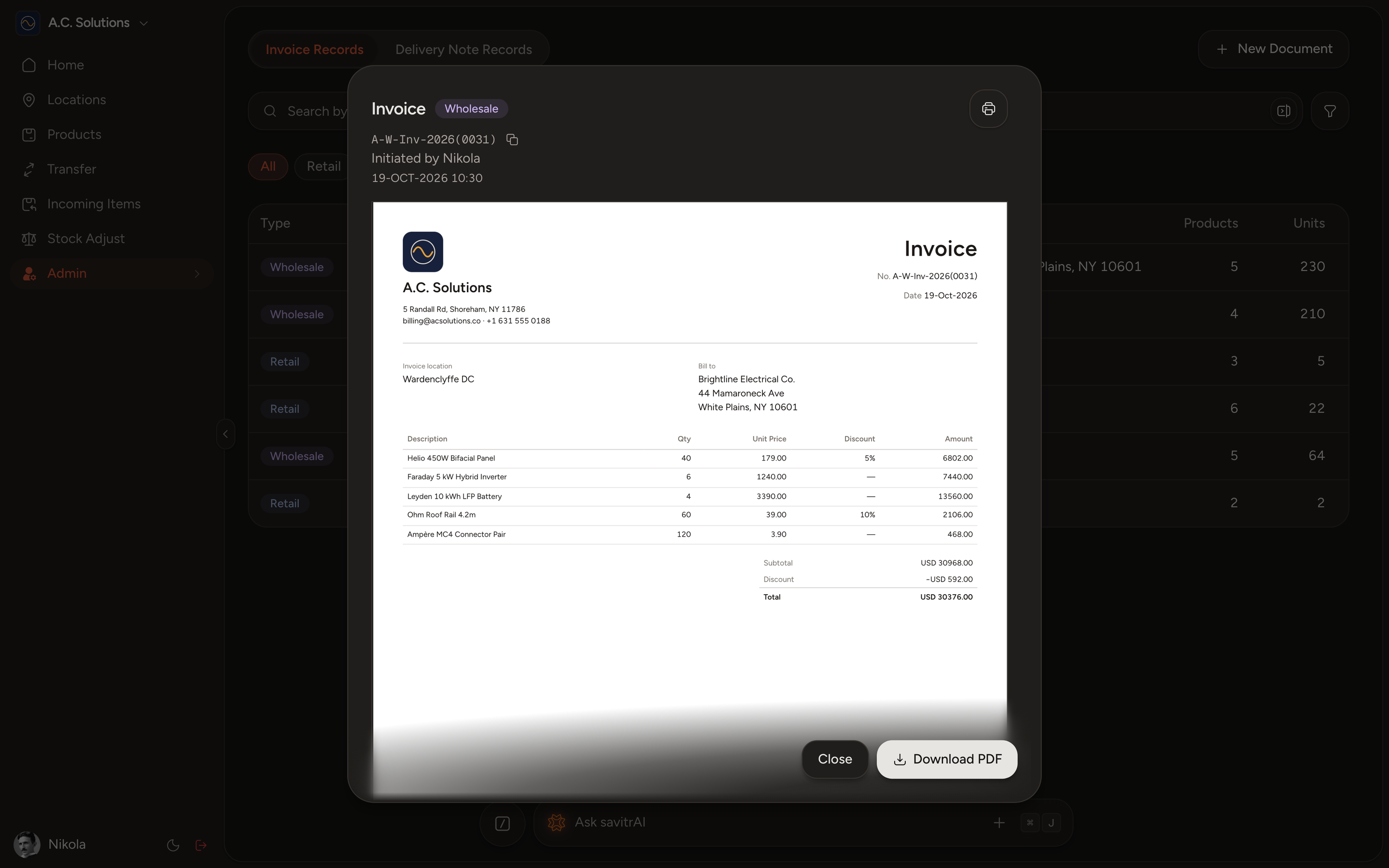Click the Wholesale badge in invoice header
1389x868 pixels.
[x=471, y=108]
